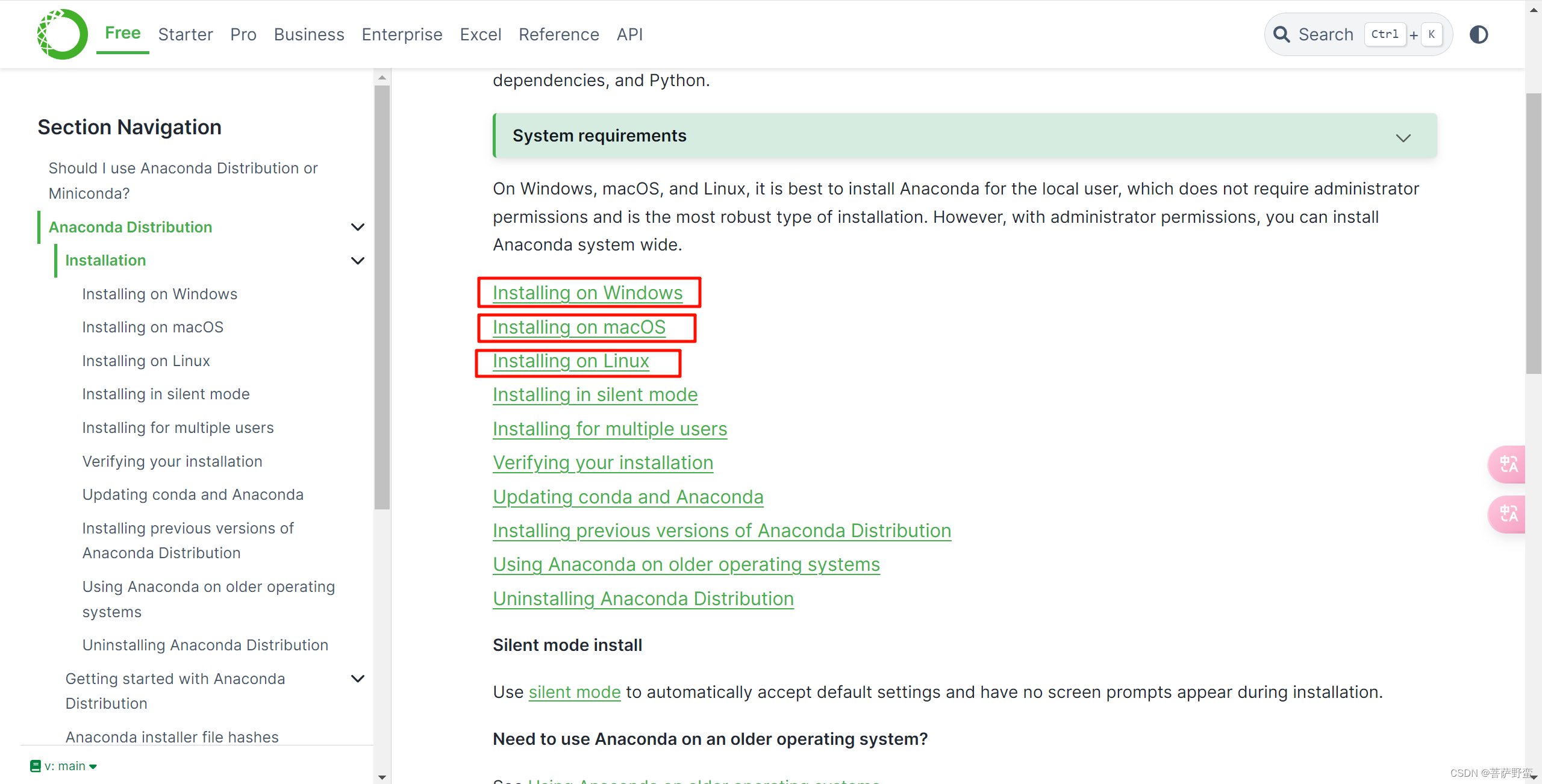Select 'Anaconda Distribution' in sidebar navigation
The image size is (1542, 784).
point(130,227)
